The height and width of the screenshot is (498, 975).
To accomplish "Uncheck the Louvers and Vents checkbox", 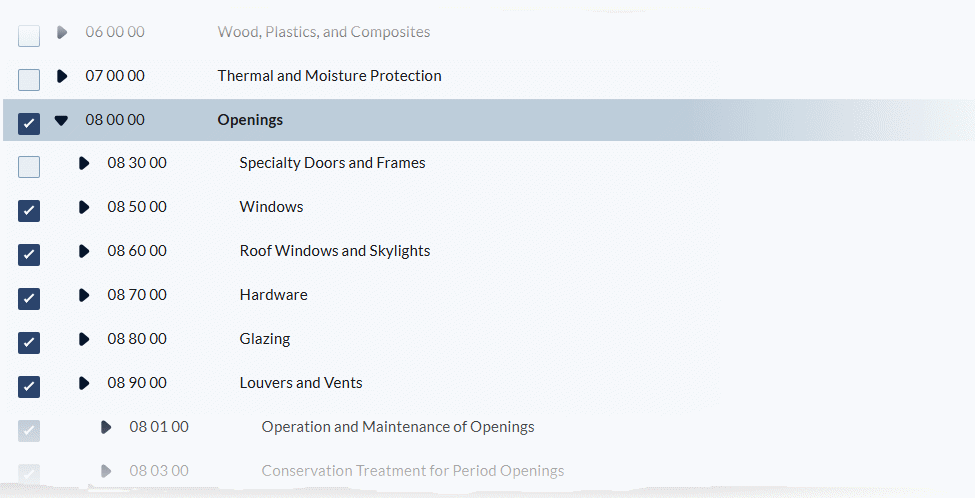I will pos(29,387).
